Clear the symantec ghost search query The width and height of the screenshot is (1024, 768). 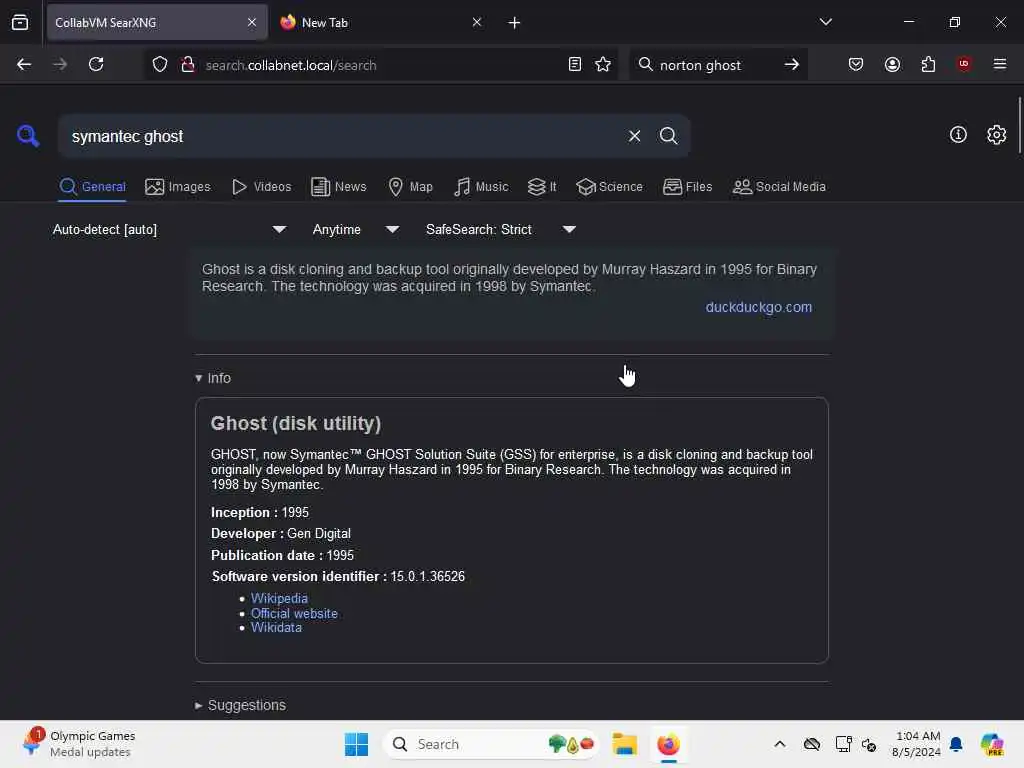point(634,136)
